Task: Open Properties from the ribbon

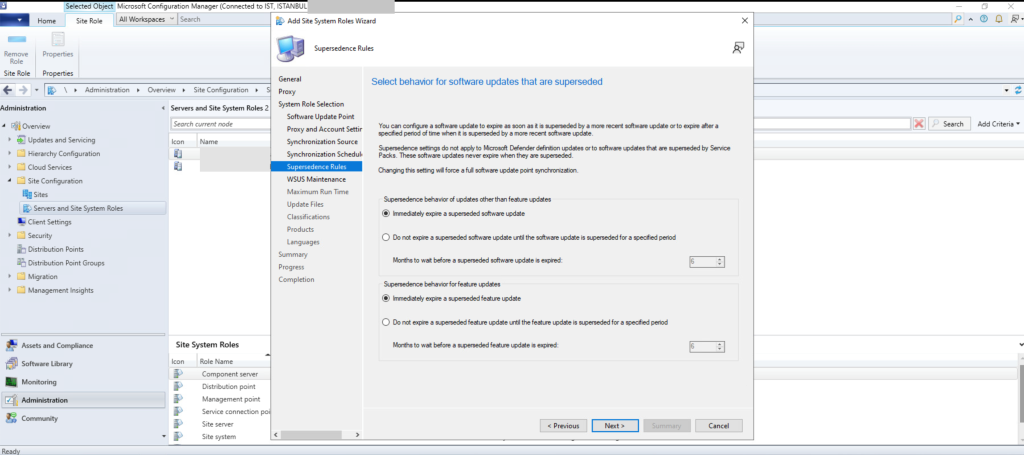Action: point(57,48)
